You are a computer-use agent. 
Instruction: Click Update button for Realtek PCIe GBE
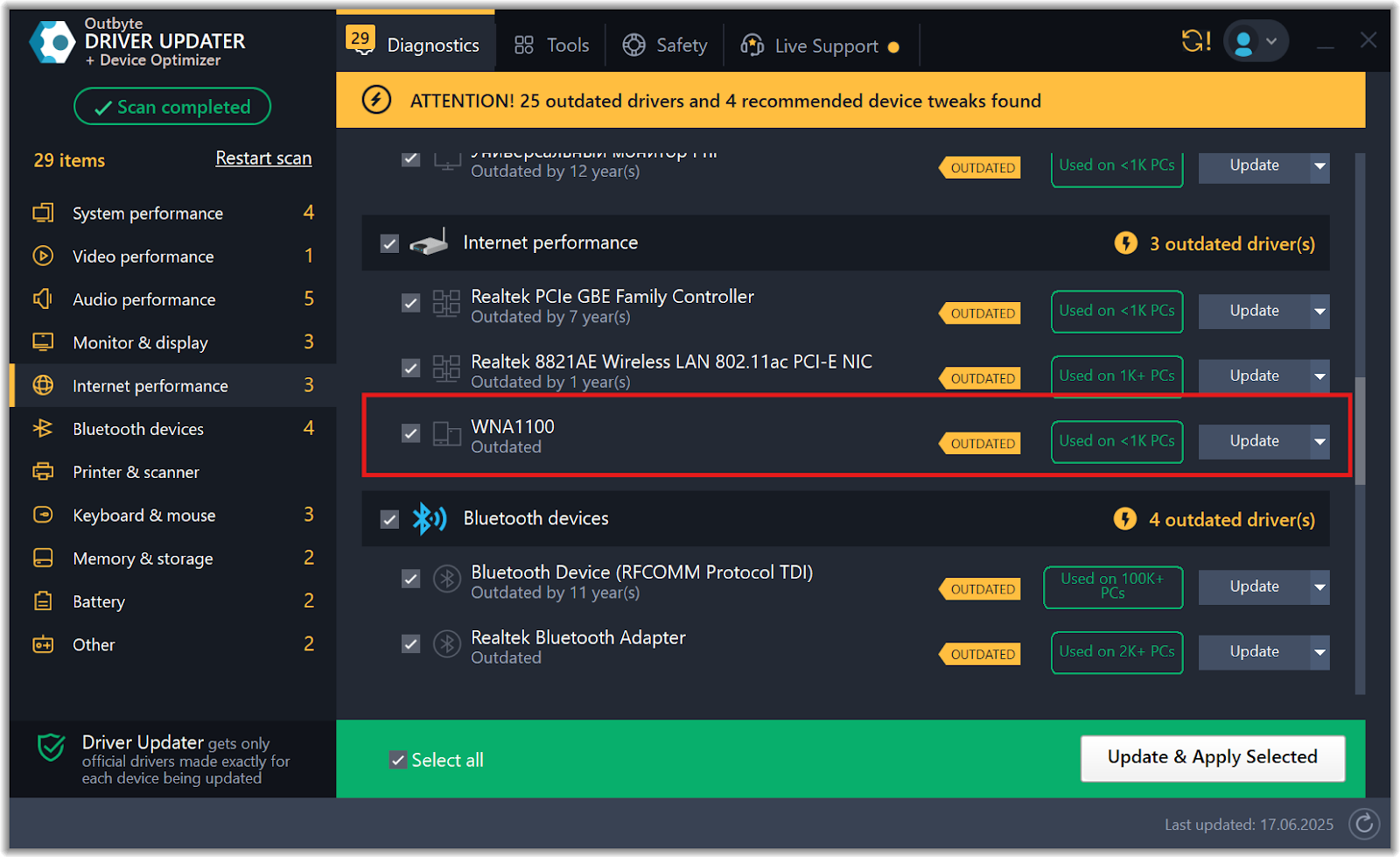pyautogui.click(x=1254, y=311)
